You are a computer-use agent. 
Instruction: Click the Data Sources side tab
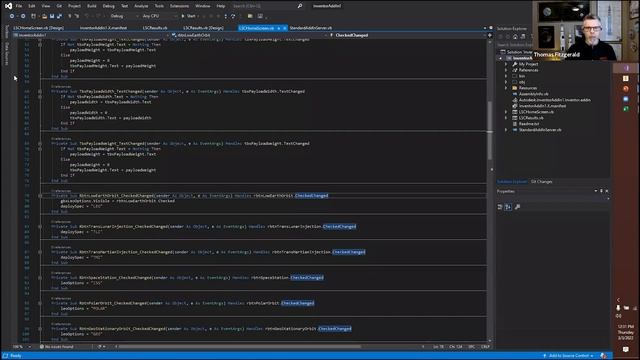coord(7,53)
